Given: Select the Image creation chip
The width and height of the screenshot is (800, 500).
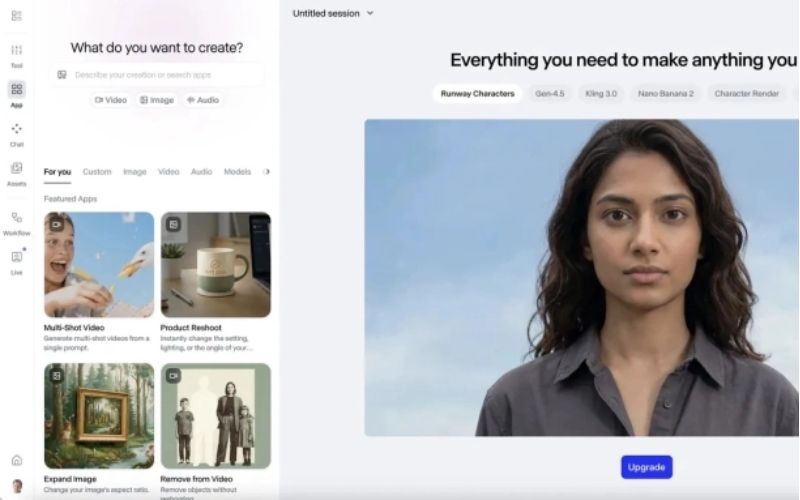Looking at the screenshot, I should 157,100.
